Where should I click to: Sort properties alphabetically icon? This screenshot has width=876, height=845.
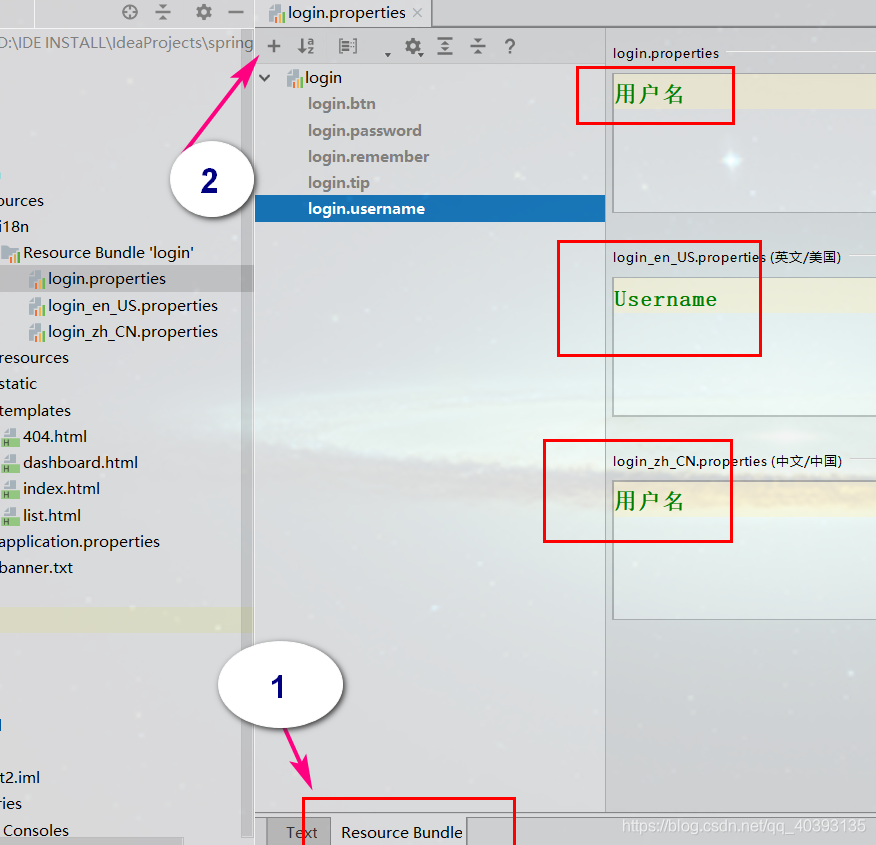pyautogui.click(x=306, y=46)
